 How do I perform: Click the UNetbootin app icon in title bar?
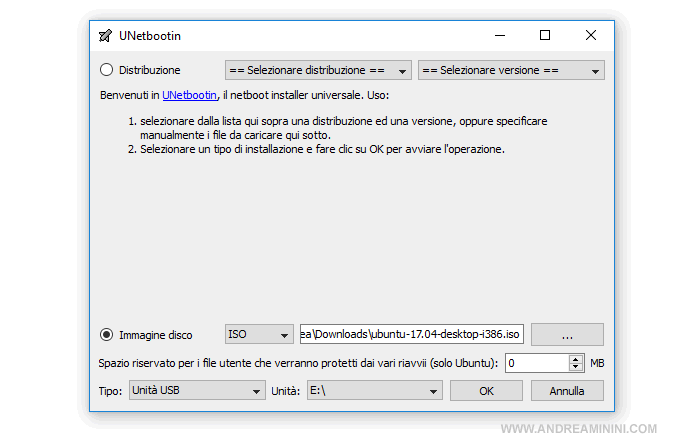tap(106, 36)
